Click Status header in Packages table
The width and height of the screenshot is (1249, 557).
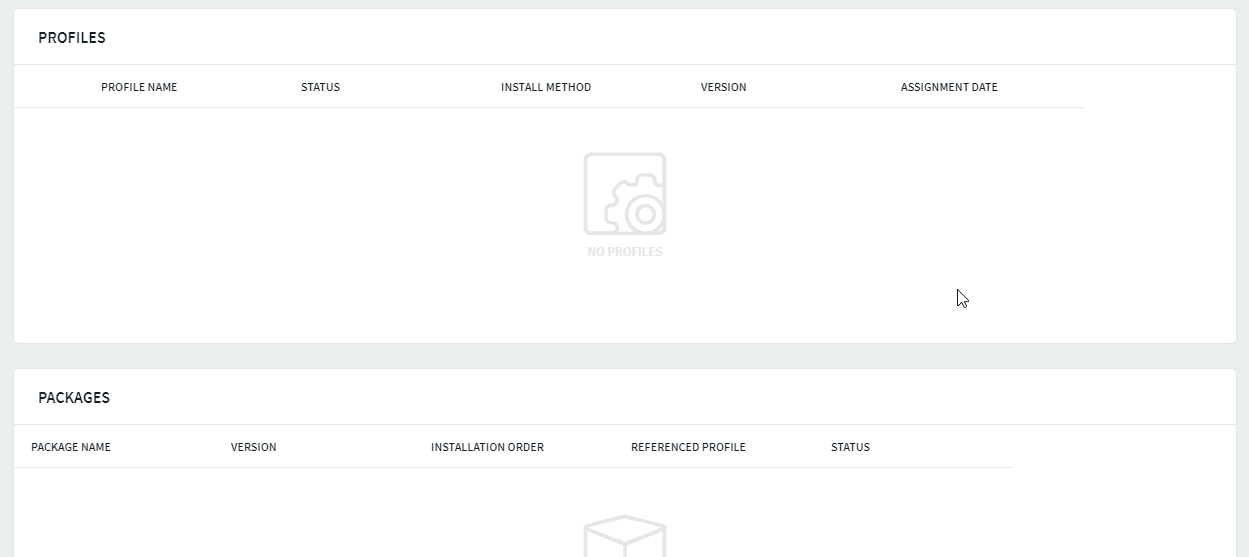[850, 447]
